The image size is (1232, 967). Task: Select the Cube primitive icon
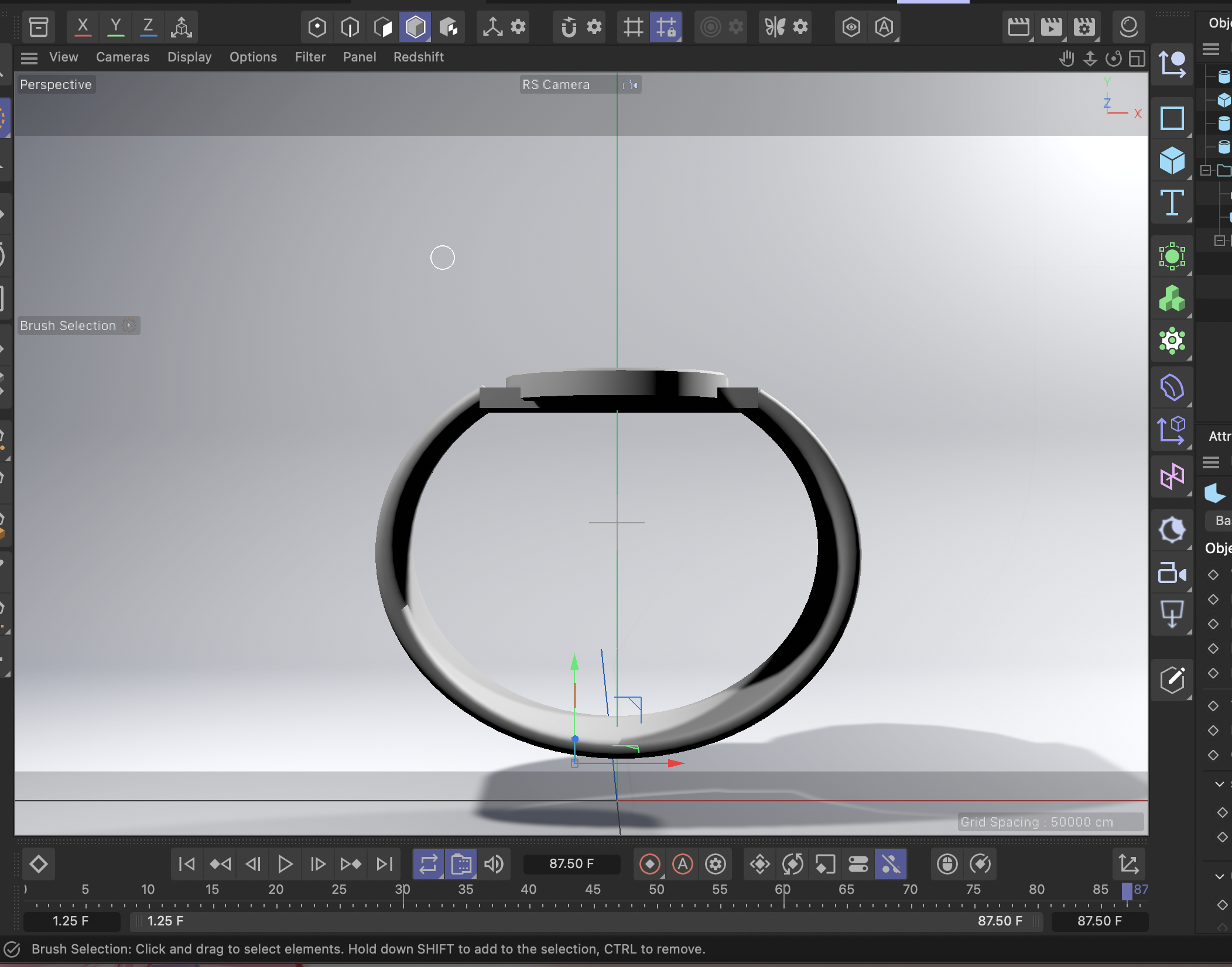pyautogui.click(x=1172, y=161)
